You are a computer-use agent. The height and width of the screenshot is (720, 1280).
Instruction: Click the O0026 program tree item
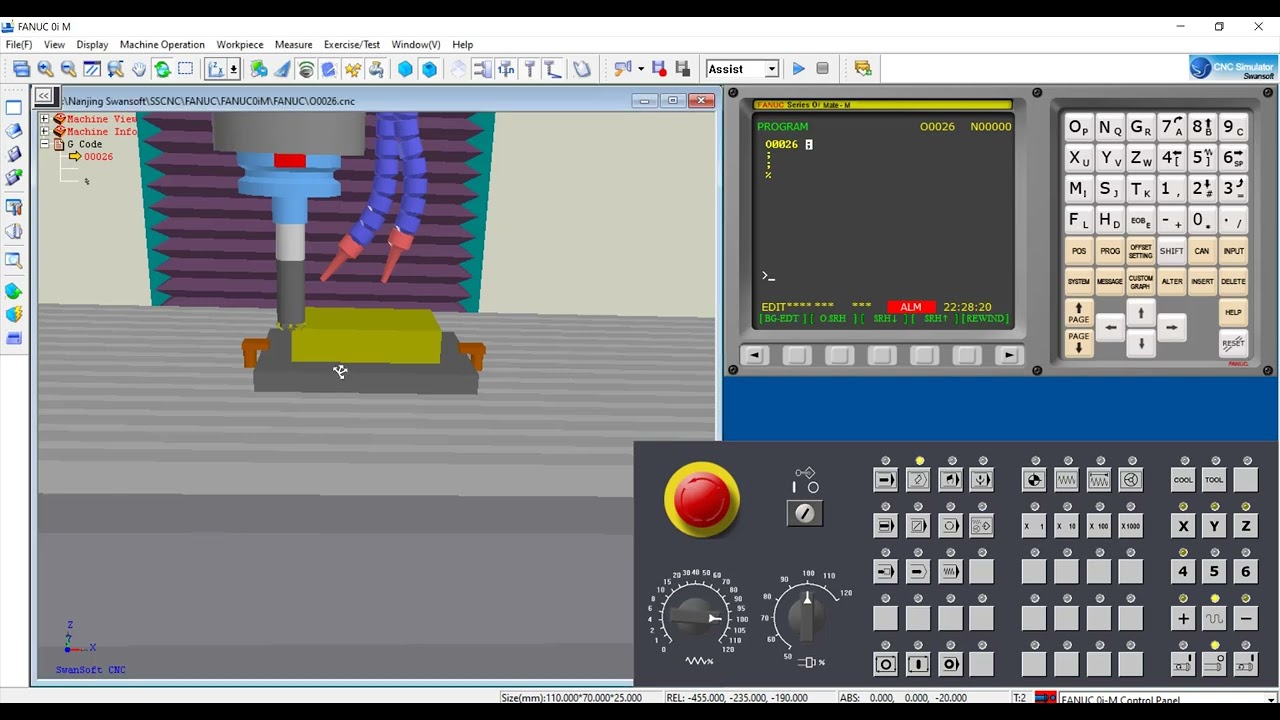point(98,157)
